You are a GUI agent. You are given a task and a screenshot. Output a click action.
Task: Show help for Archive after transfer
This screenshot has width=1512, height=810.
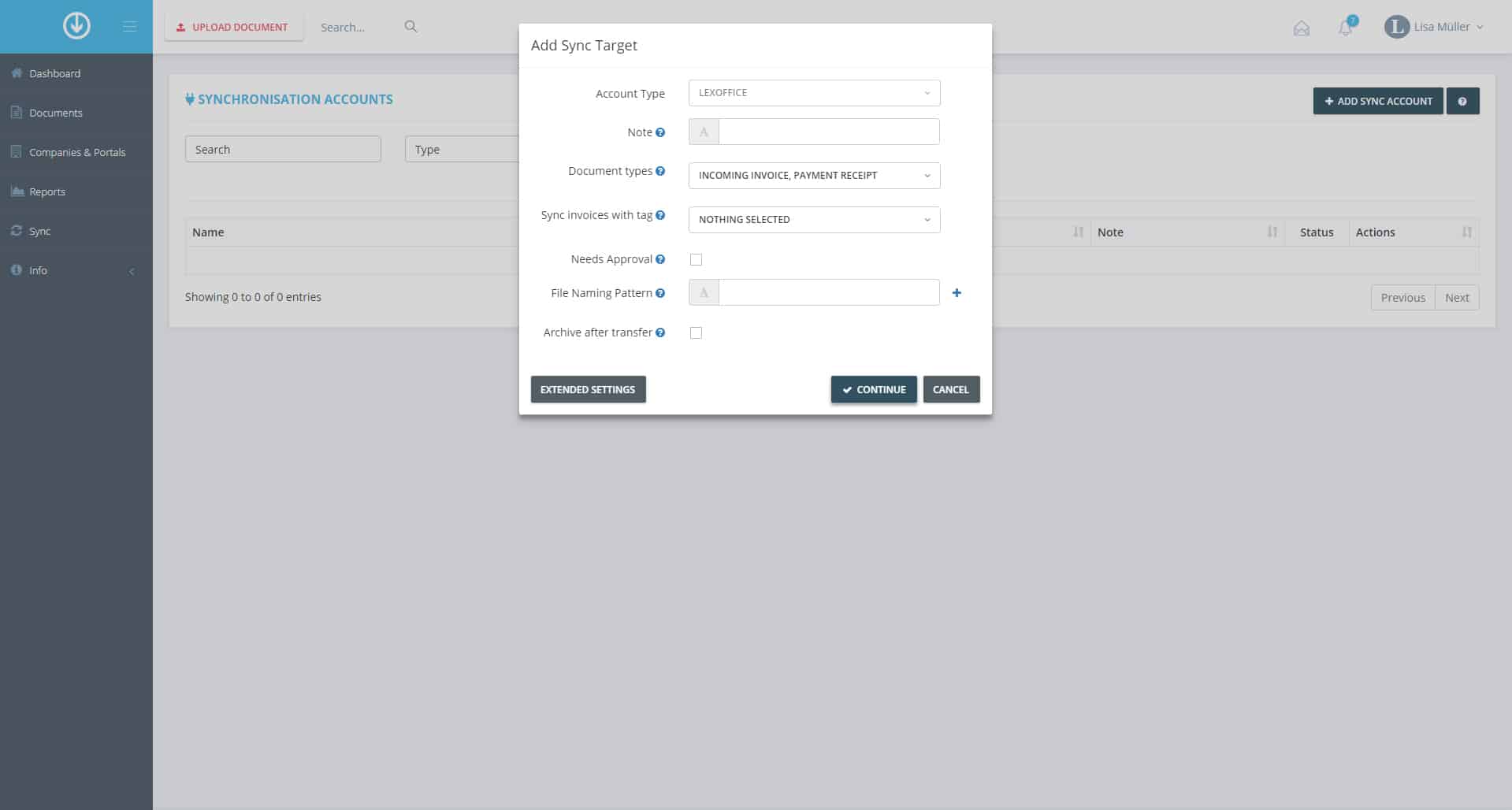(660, 333)
